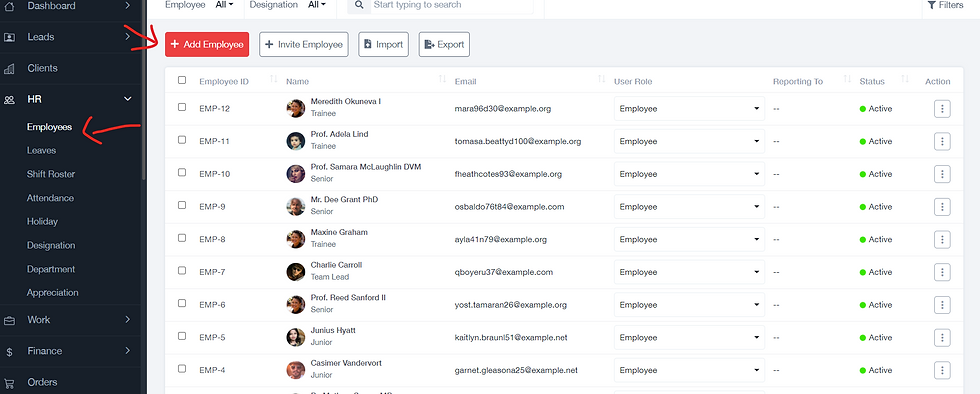The image size is (980, 394).
Task: Expand the Finance menu chevron
Action: pos(128,351)
